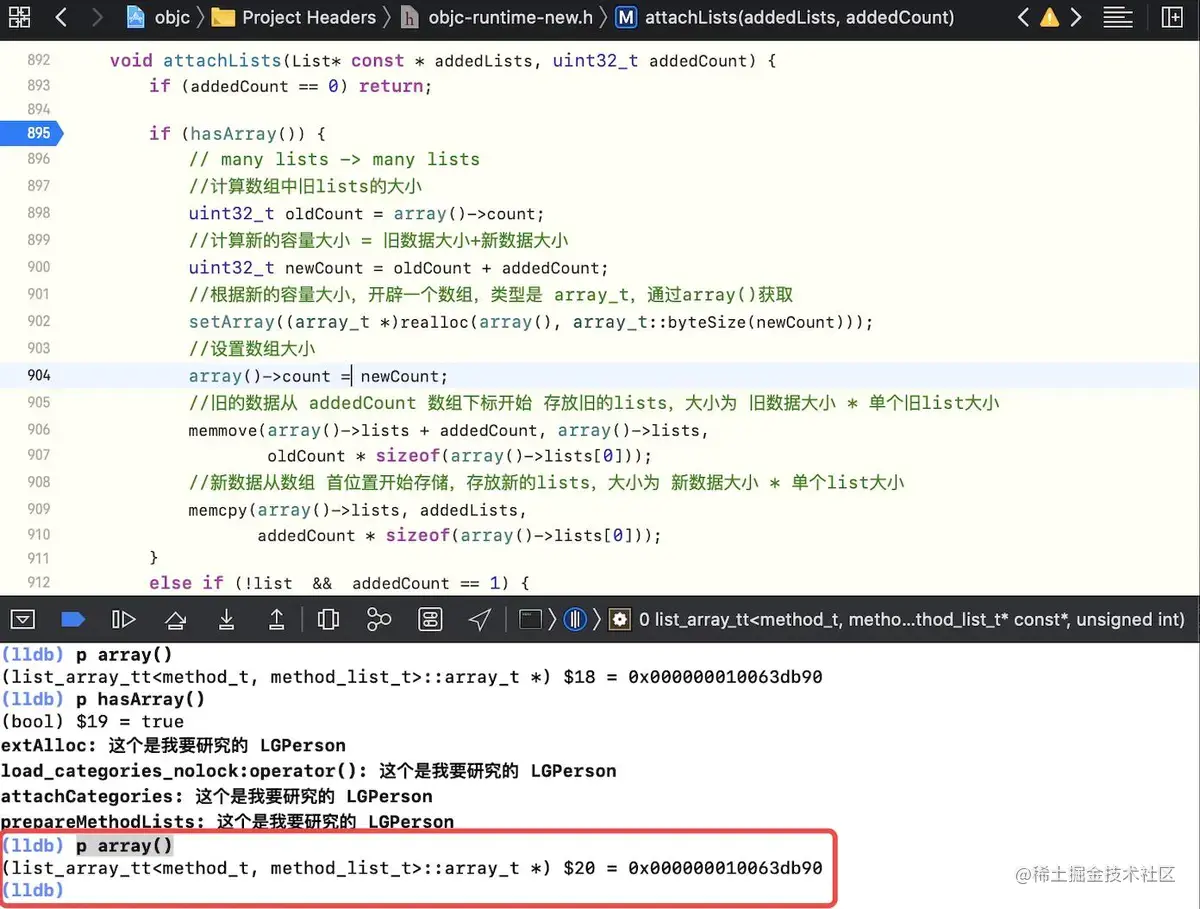This screenshot has width=1200, height=909.
Task: Deactivate breakpoints with the blue tag
Action: [73, 620]
